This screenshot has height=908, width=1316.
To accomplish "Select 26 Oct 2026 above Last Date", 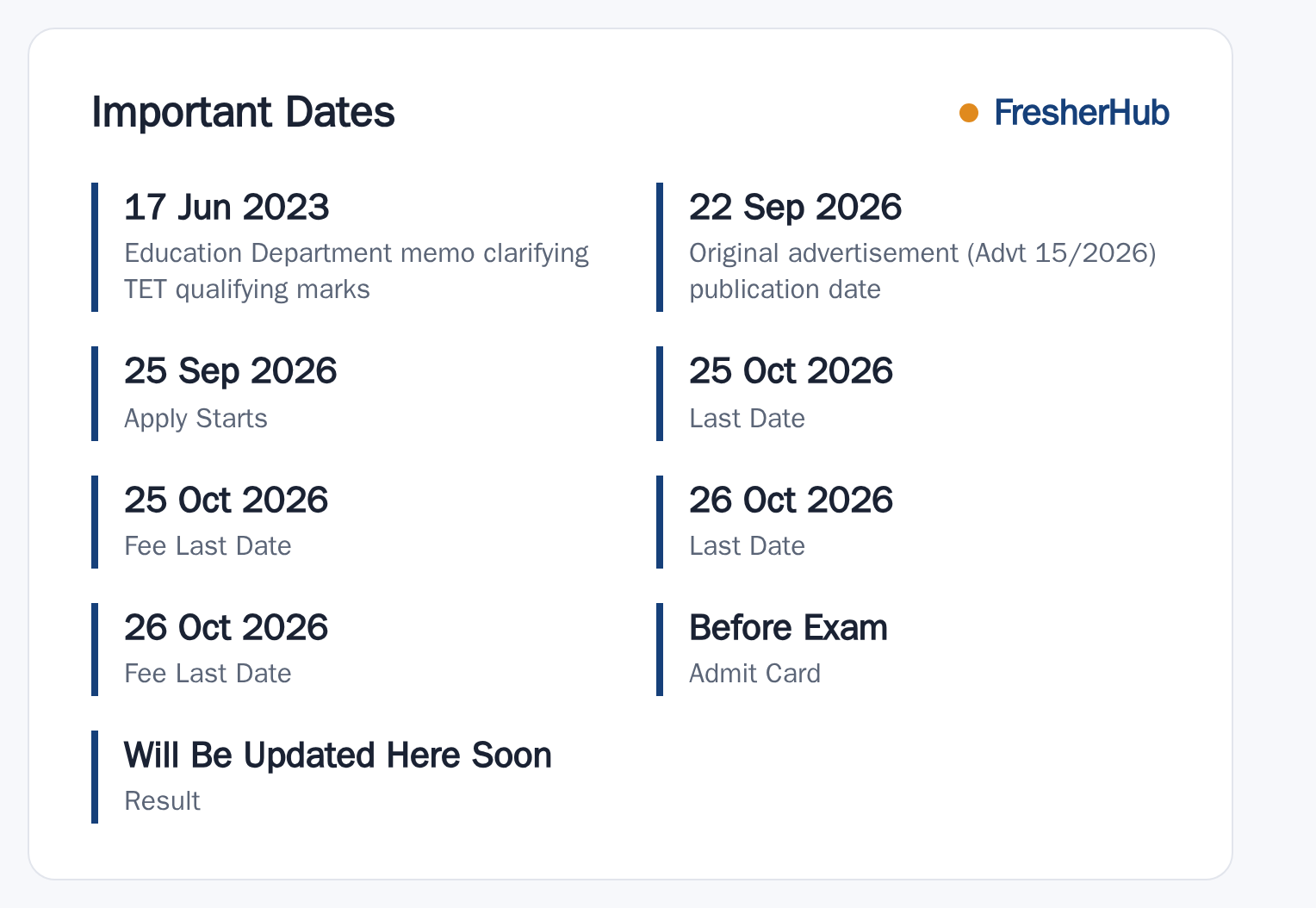I will (x=791, y=500).
